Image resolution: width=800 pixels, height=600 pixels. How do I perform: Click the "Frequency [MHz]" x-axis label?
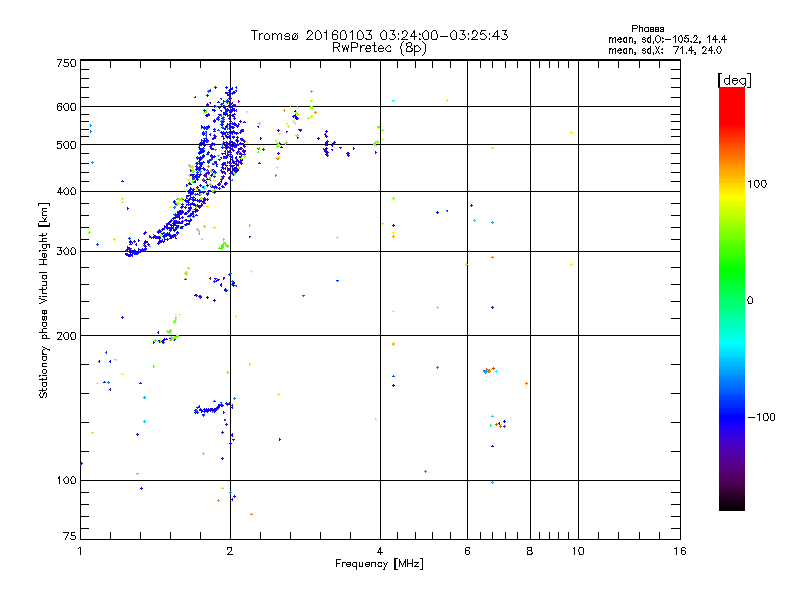pos(379,564)
